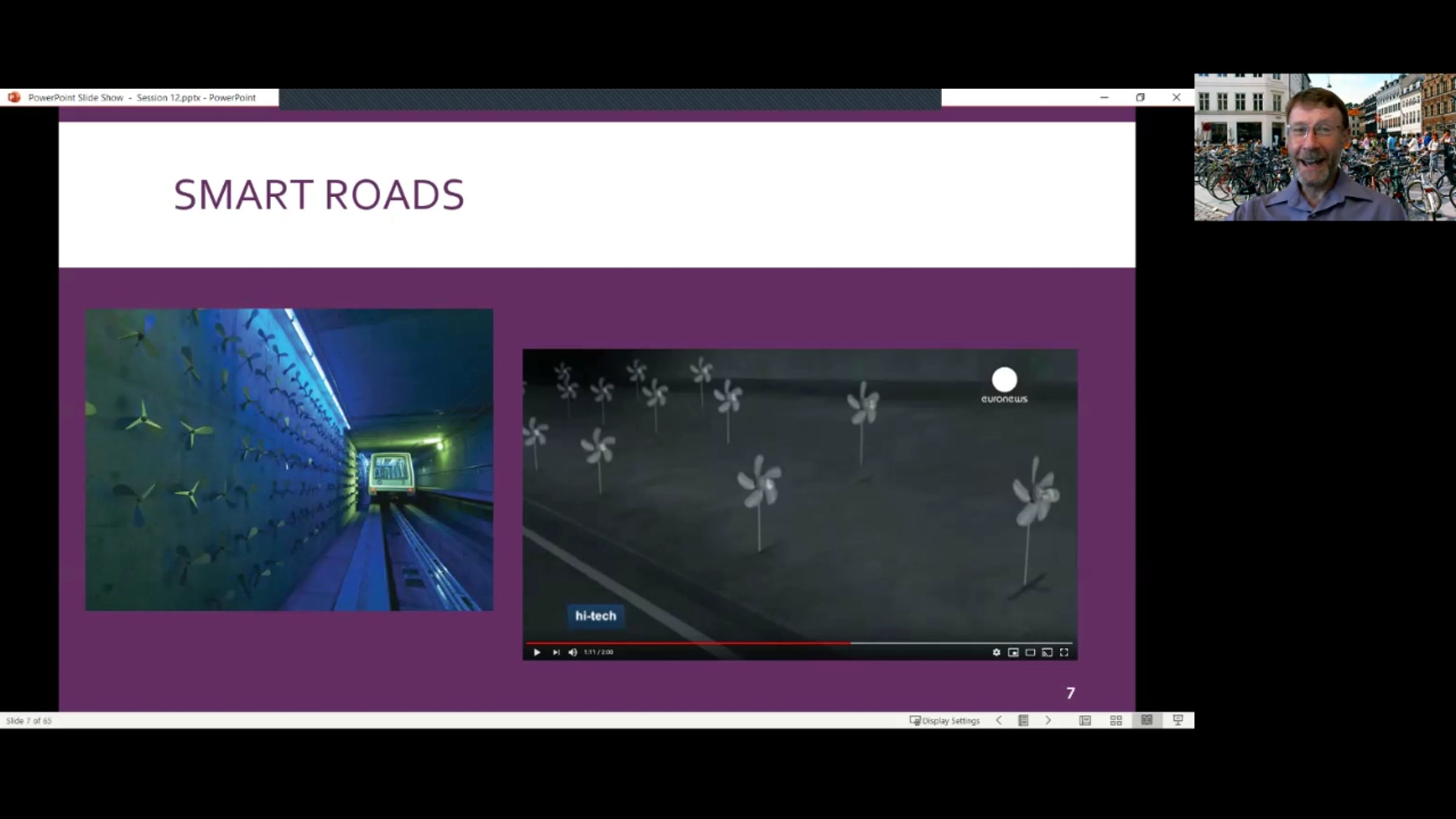Play the embedded euronews video

pos(537,652)
